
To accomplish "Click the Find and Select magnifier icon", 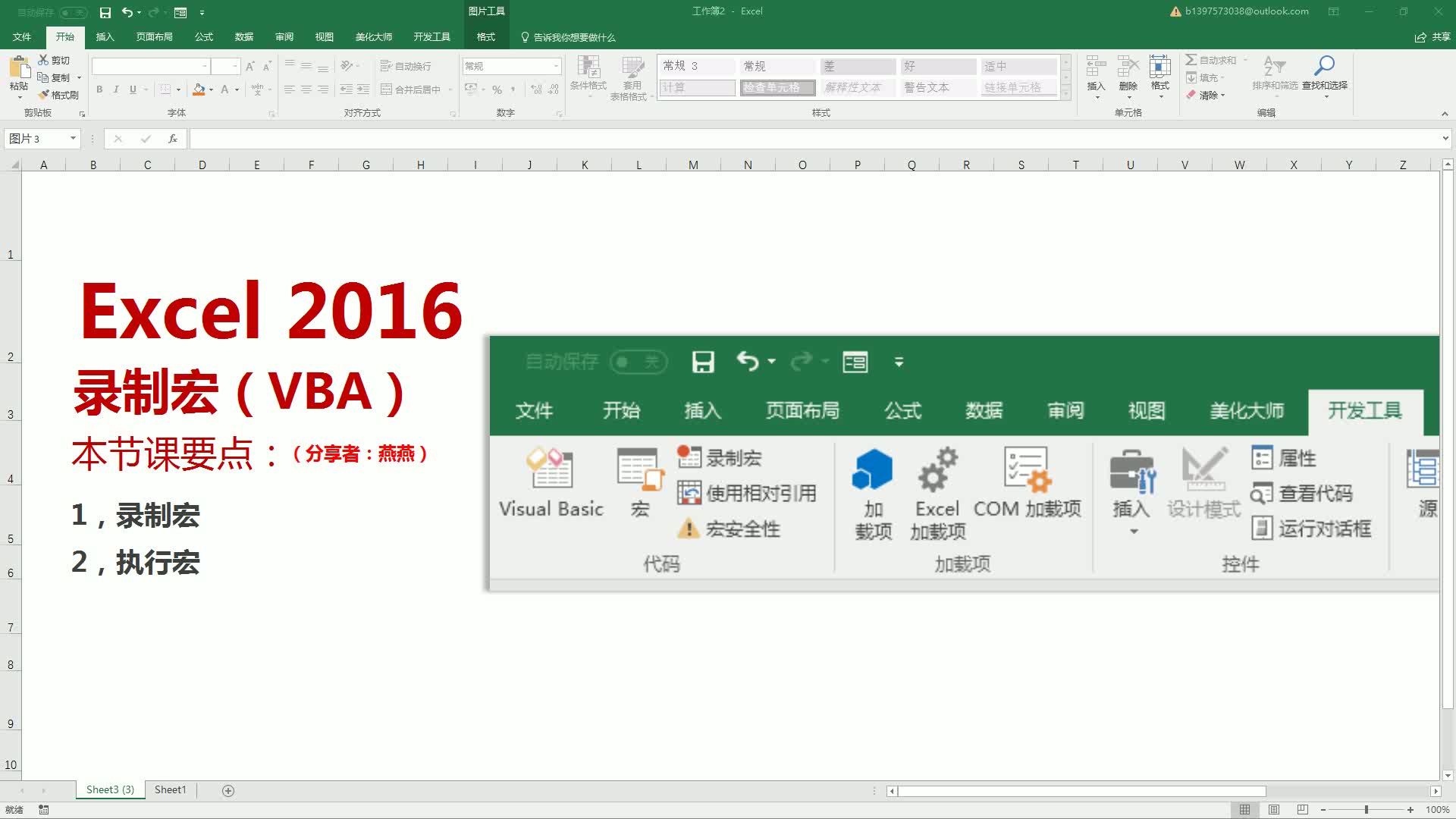I will tap(1325, 65).
